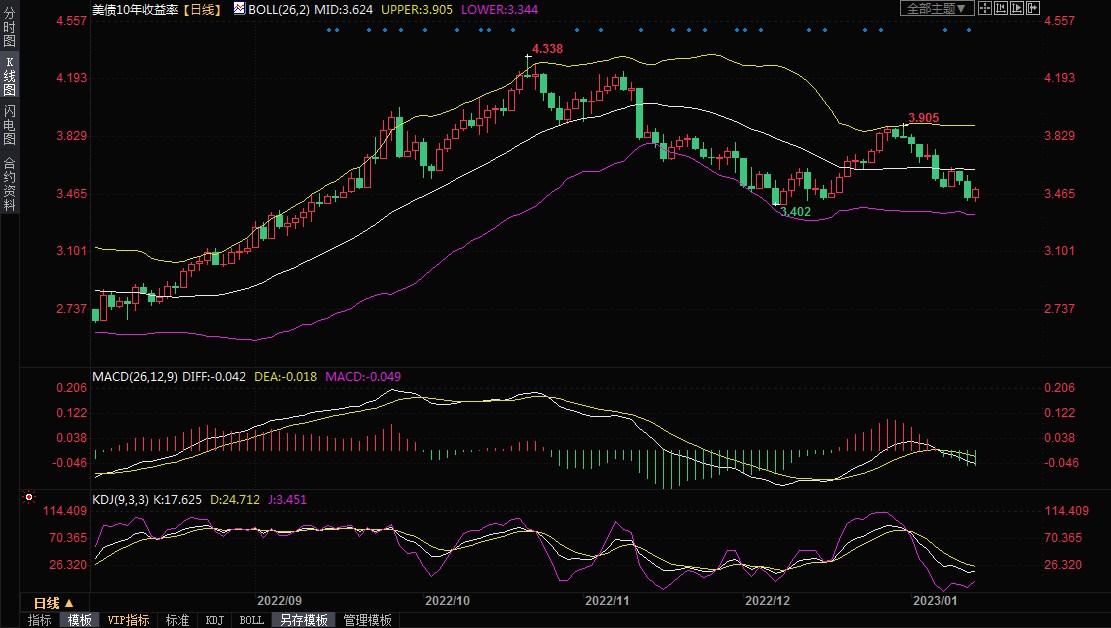Open the 全部主题 dropdown
This screenshot has width=1111, height=628.
[936, 8]
